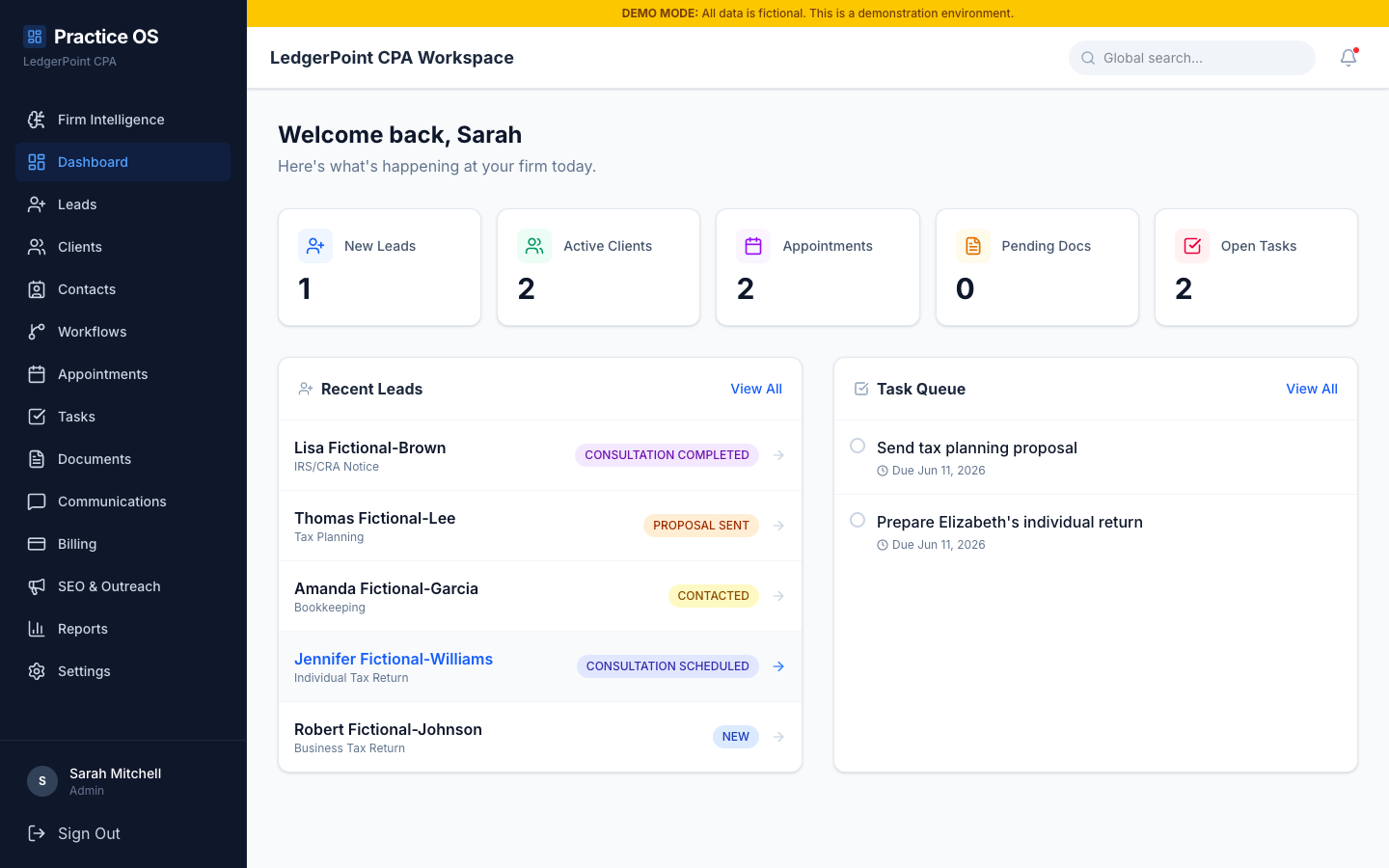The height and width of the screenshot is (868, 1389).
Task: Click the Settings gear icon in sidebar
Action: pos(37,671)
